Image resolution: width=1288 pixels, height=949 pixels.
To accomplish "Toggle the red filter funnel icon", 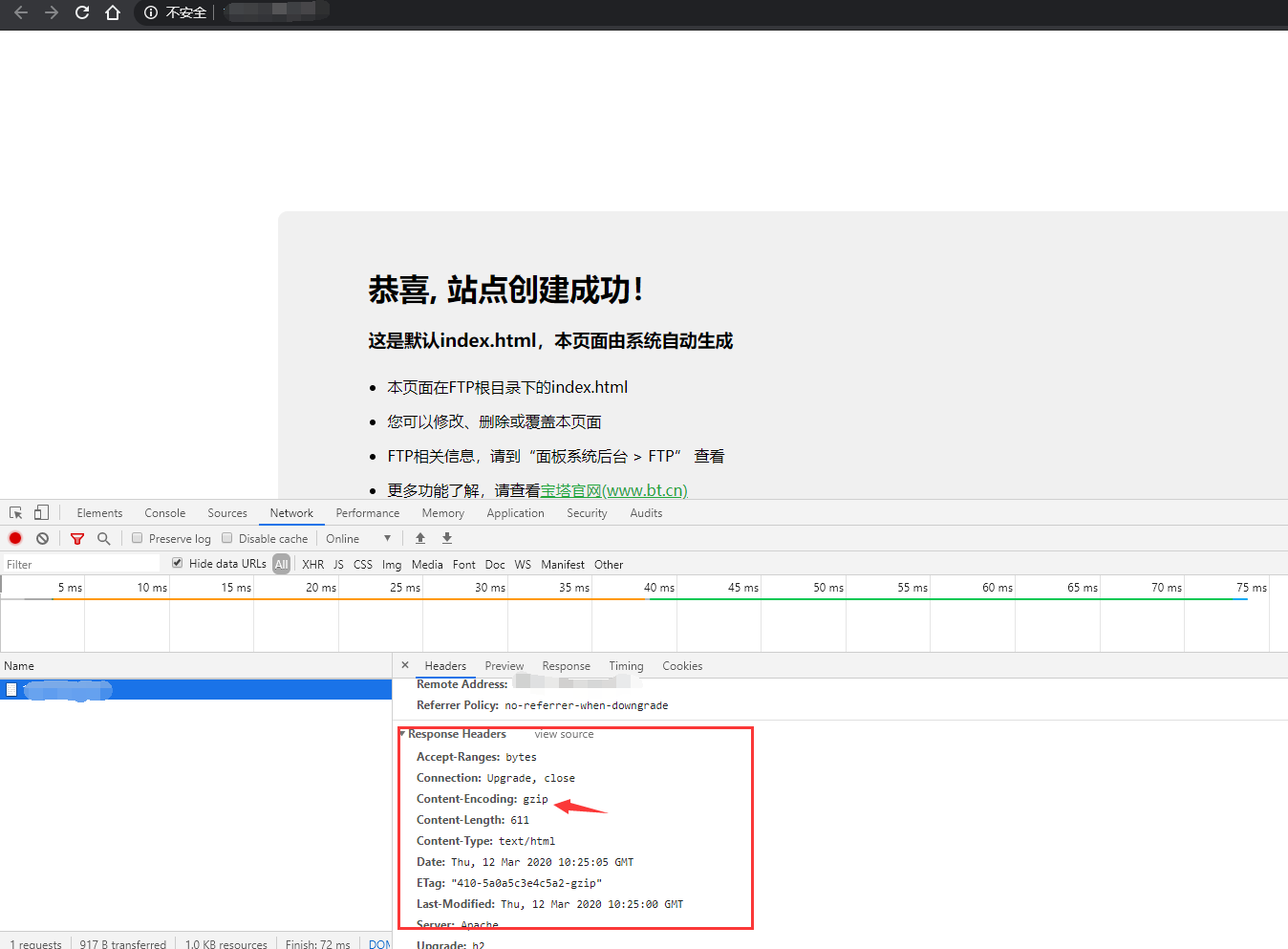I will [x=77, y=539].
